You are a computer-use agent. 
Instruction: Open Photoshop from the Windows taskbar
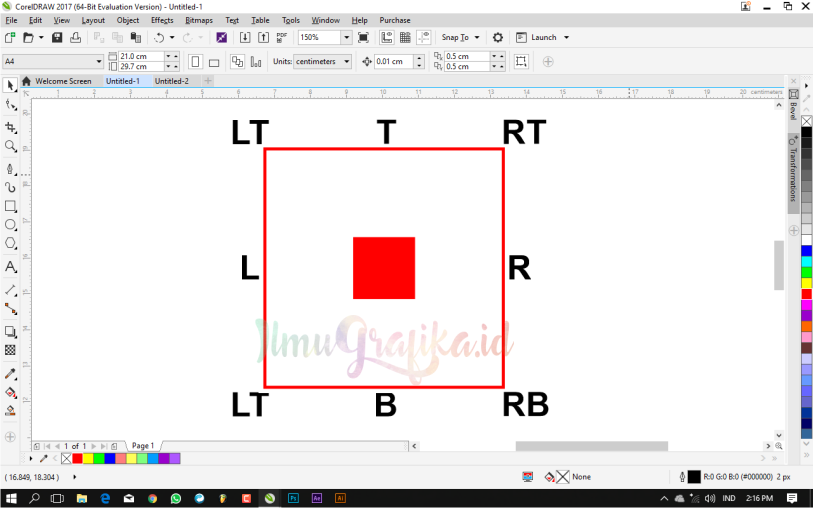click(x=293, y=499)
